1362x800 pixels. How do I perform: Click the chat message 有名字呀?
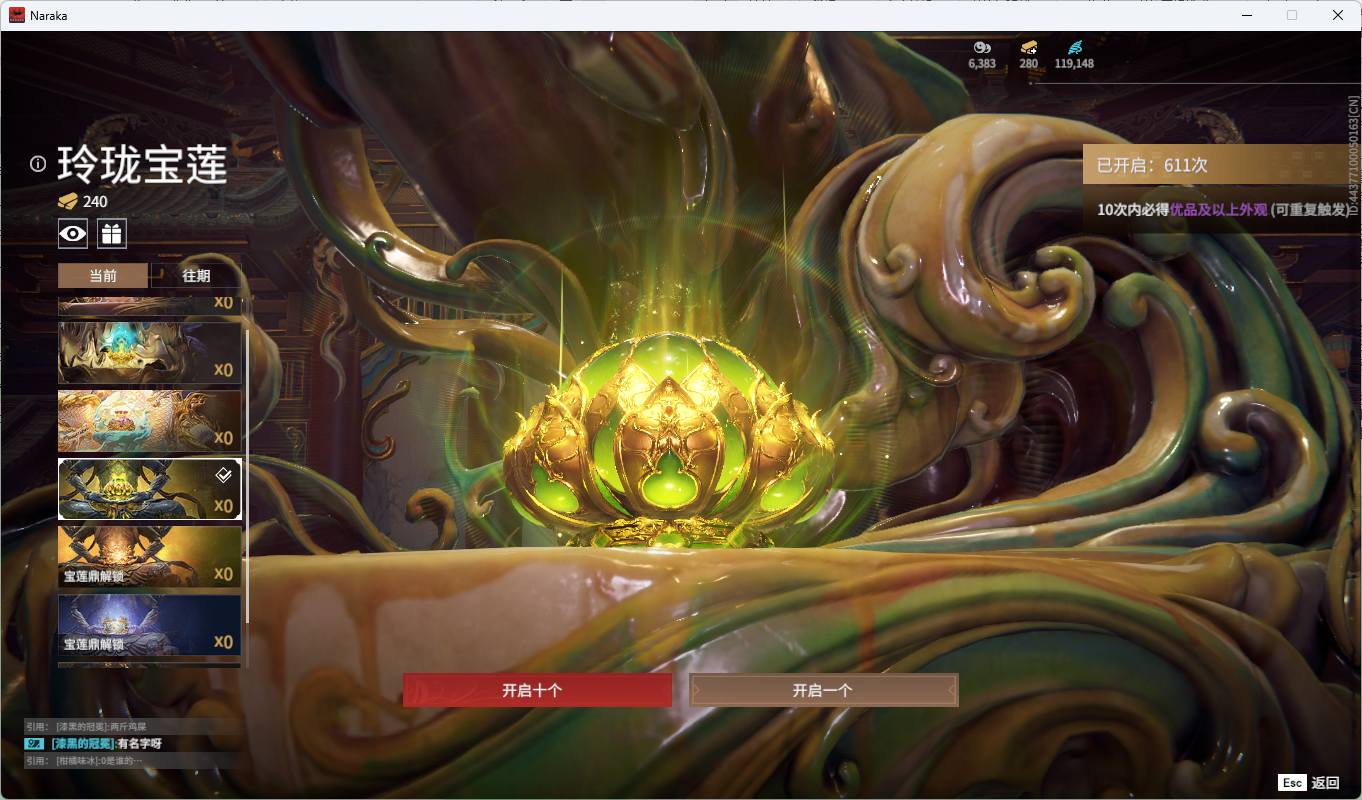[x=139, y=743]
